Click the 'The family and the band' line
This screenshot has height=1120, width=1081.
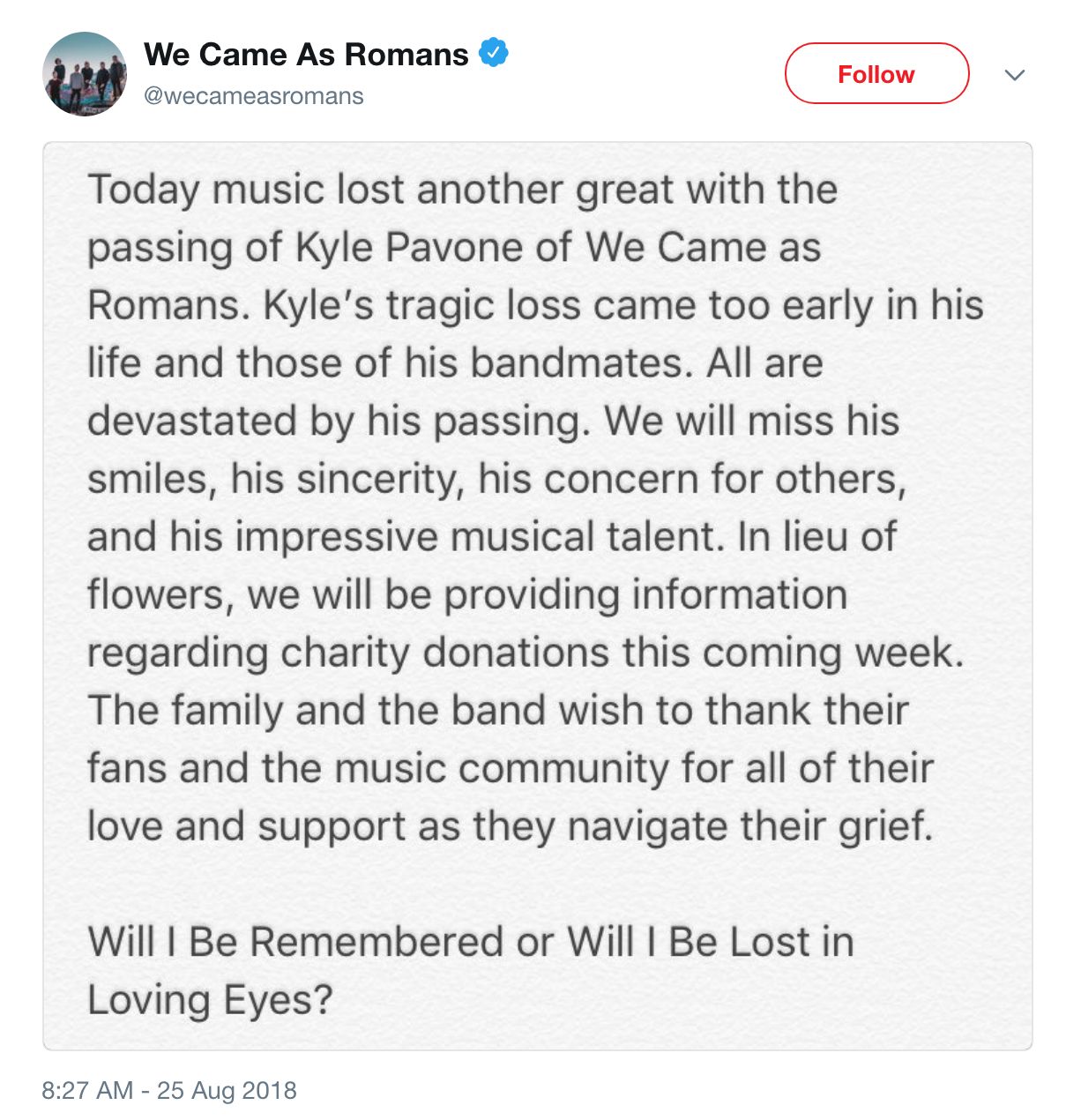(x=498, y=711)
